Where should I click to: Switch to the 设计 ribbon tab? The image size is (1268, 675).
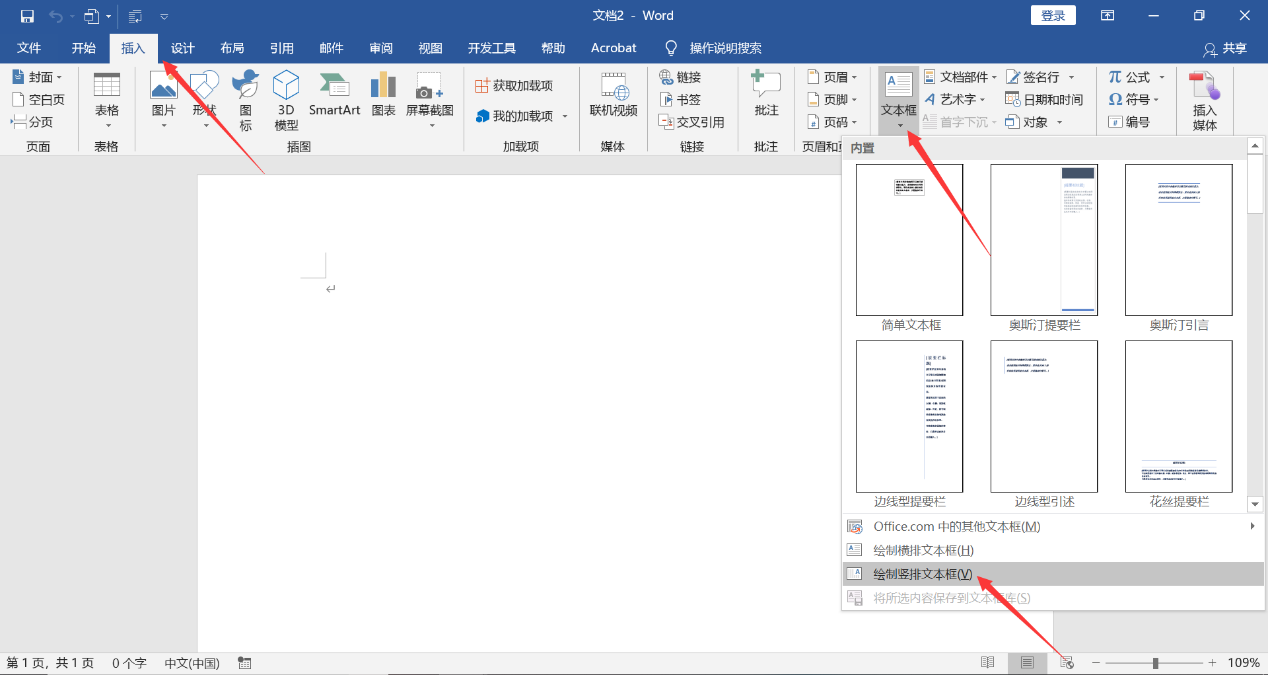pos(181,47)
